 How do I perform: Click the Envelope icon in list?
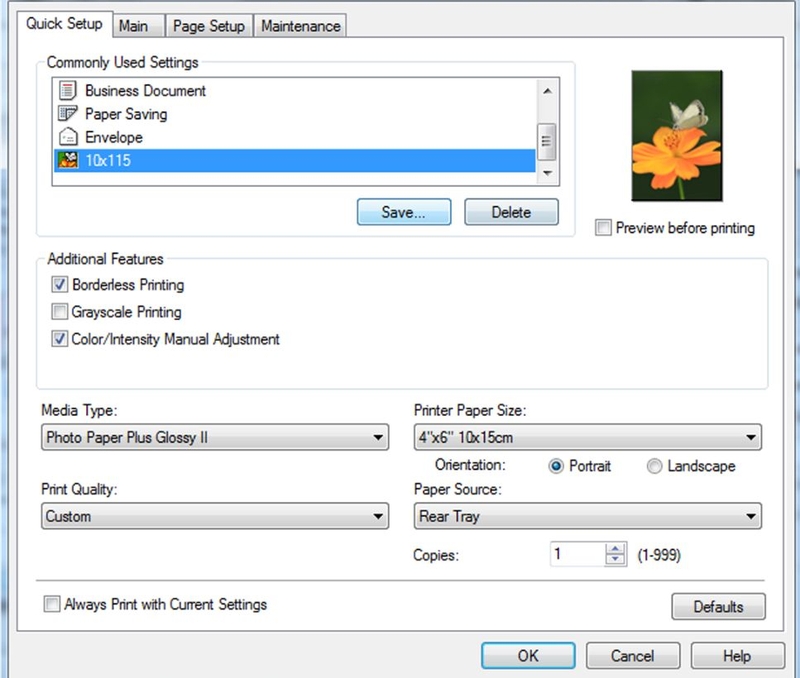coord(68,137)
